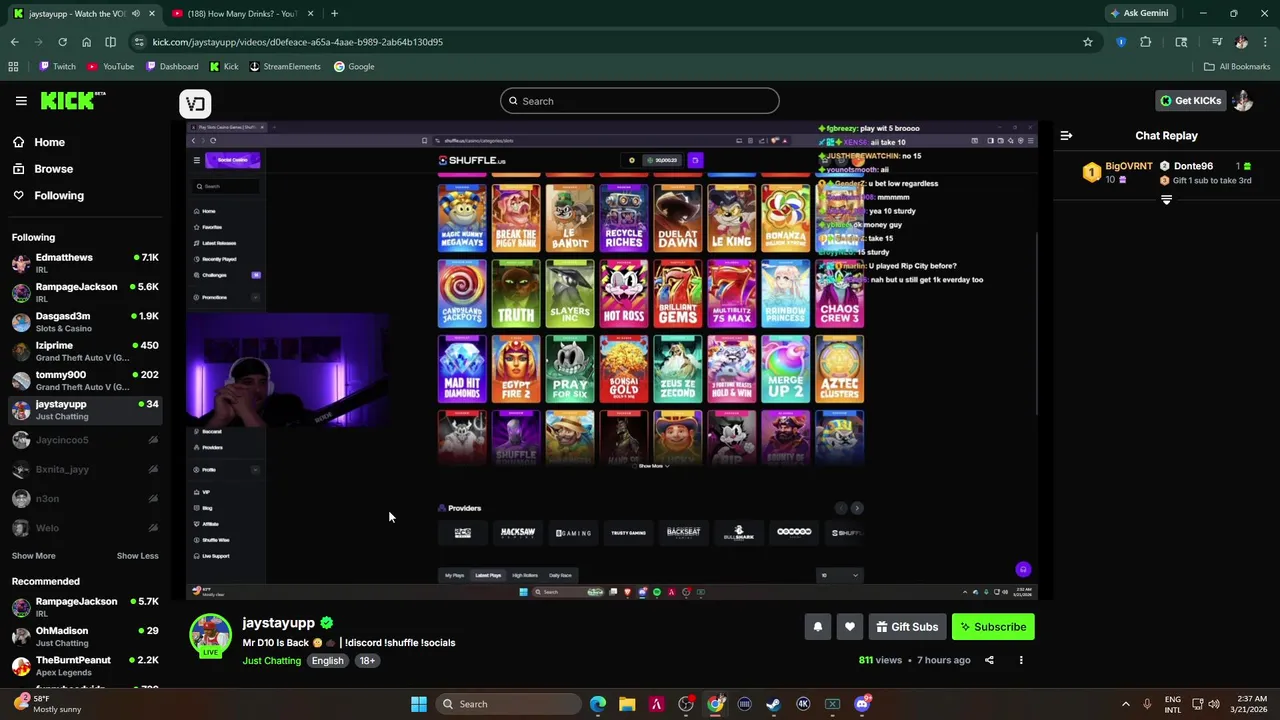Open File Explorer from taskbar
This screenshot has width=1280, height=720.
tap(627, 704)
